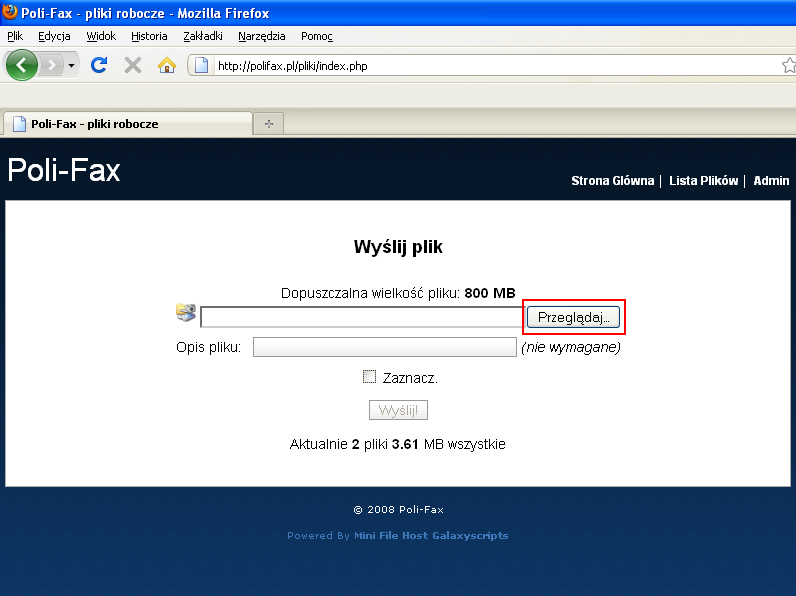Image resolution: width=796 pixels, height=596 pixels.
Task: Click the Stop loading X icon
Action: click(133, 65)
